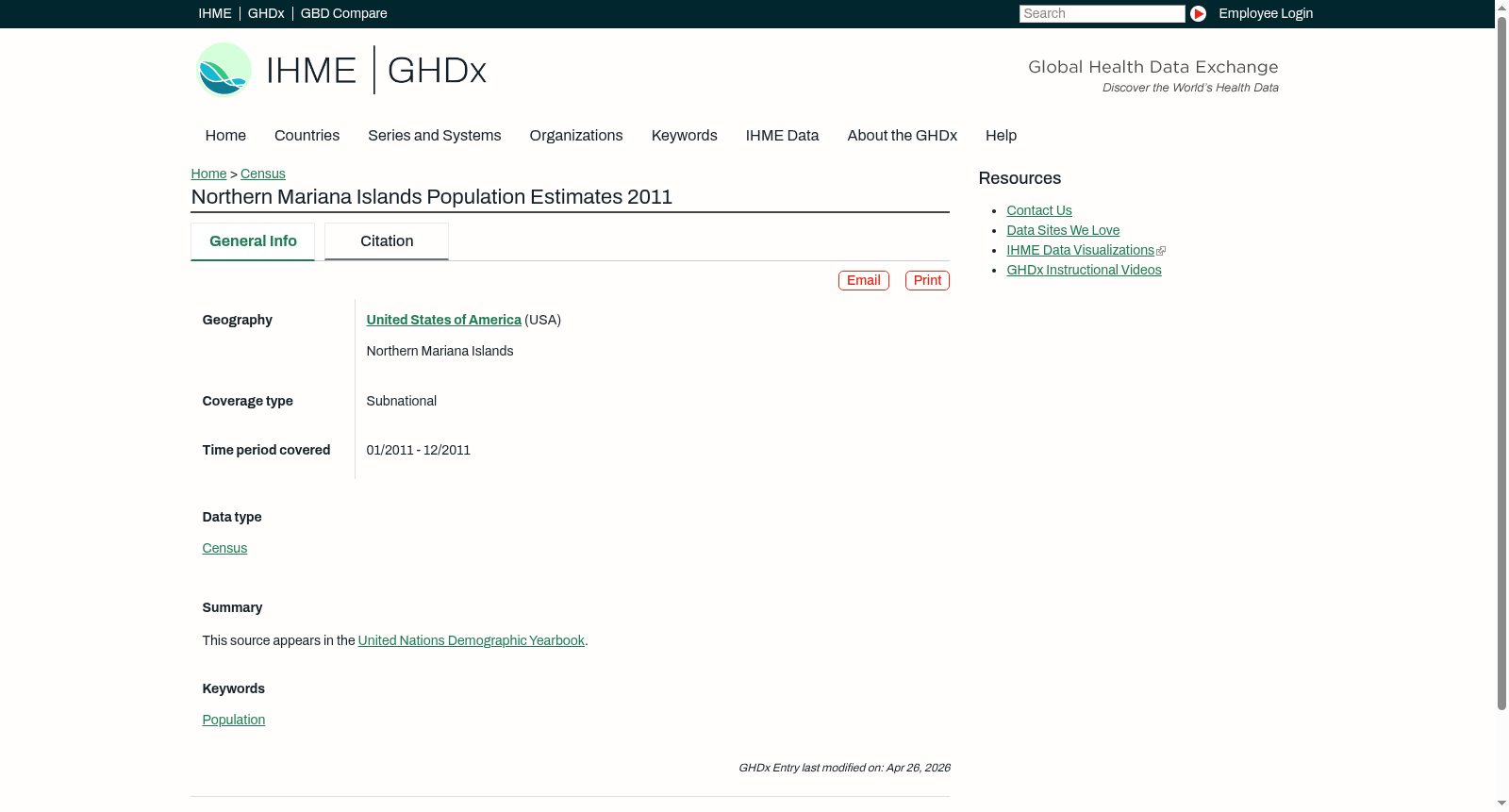This screenshot has width=1509, height=812.
Task: Open the Census data type link
Action: coord(224,548)
